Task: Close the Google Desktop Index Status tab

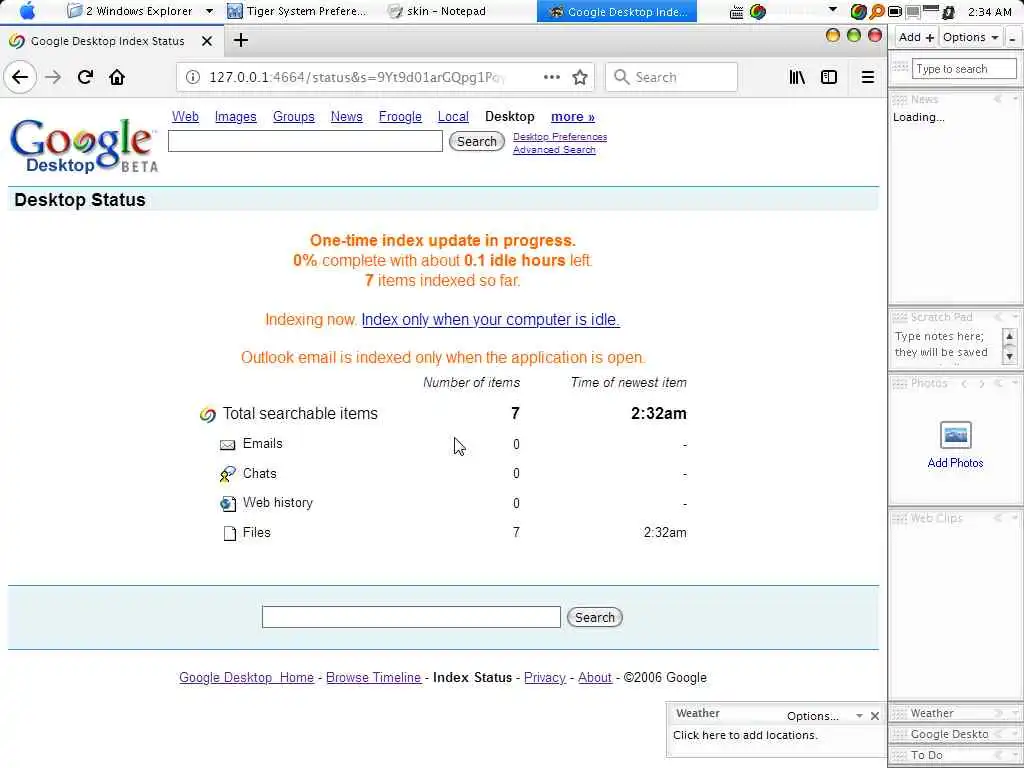Action: (x=207, y=41)
